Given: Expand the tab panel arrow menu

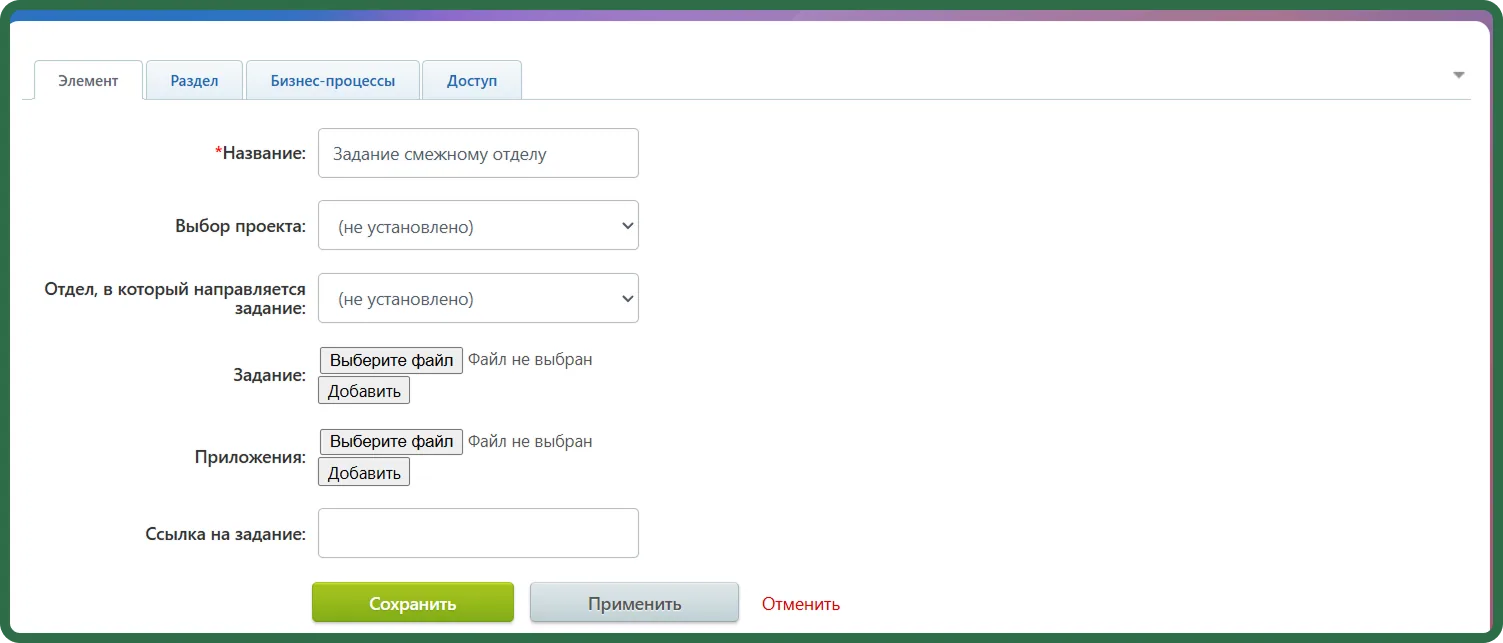Looking at the screenshot, I should pos(1459,75).
